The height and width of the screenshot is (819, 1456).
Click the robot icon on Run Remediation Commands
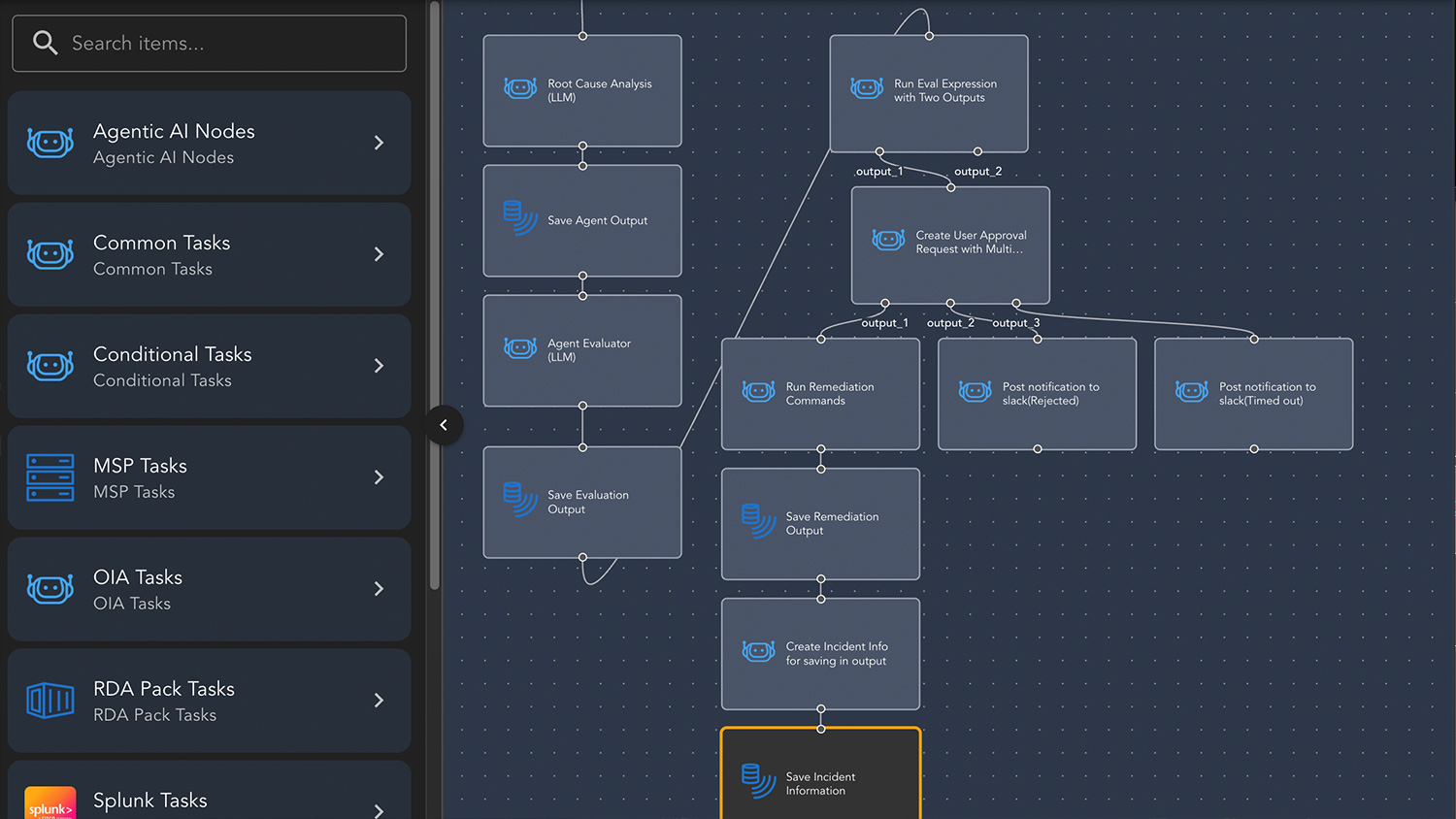(758, 392)
